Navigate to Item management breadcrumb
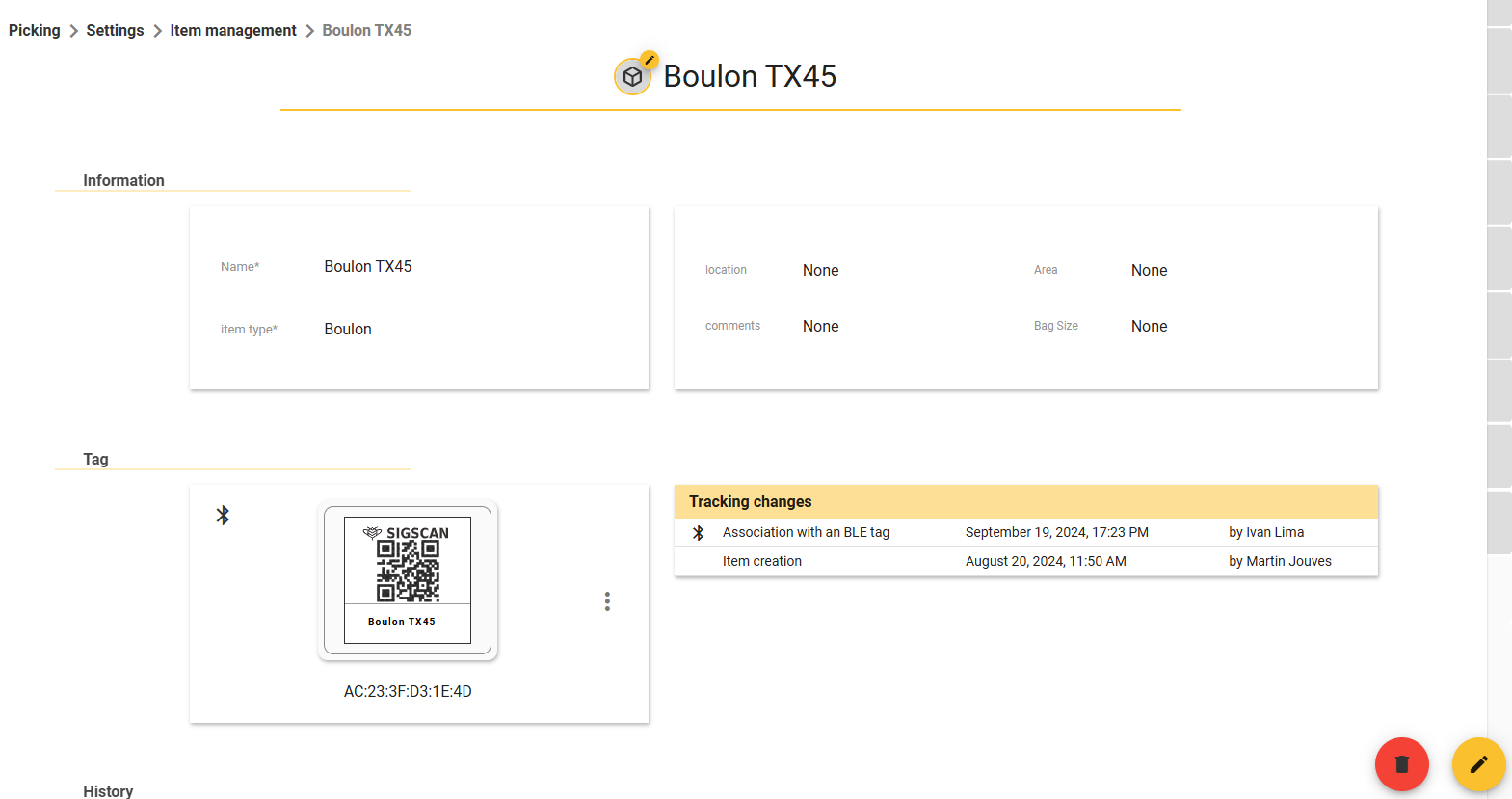The height and width of the screenshot is (799, 1512). pos(233,30)
